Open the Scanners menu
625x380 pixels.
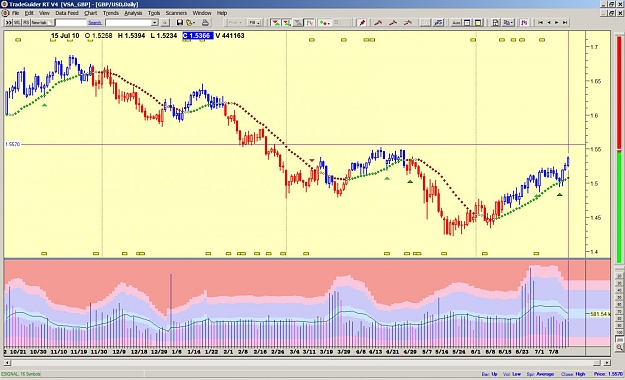(176, 13)
